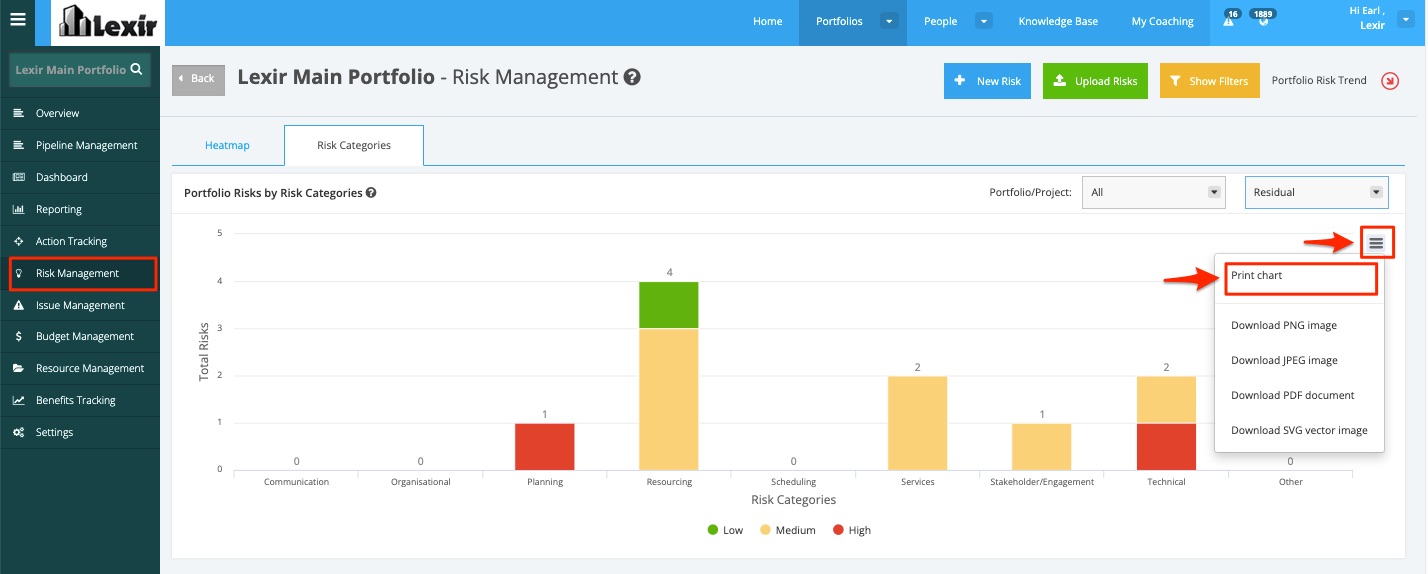The height and width of the screenshot is (574, 1428).
Task: Toggle the High series in legend
Action: tap(851, 530)
